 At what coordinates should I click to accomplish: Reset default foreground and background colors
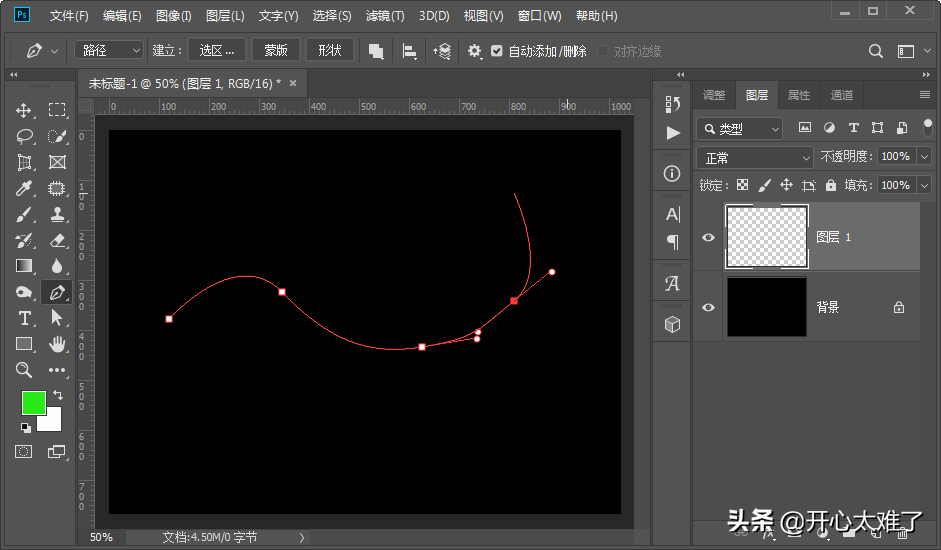click(x=26, y=428)
